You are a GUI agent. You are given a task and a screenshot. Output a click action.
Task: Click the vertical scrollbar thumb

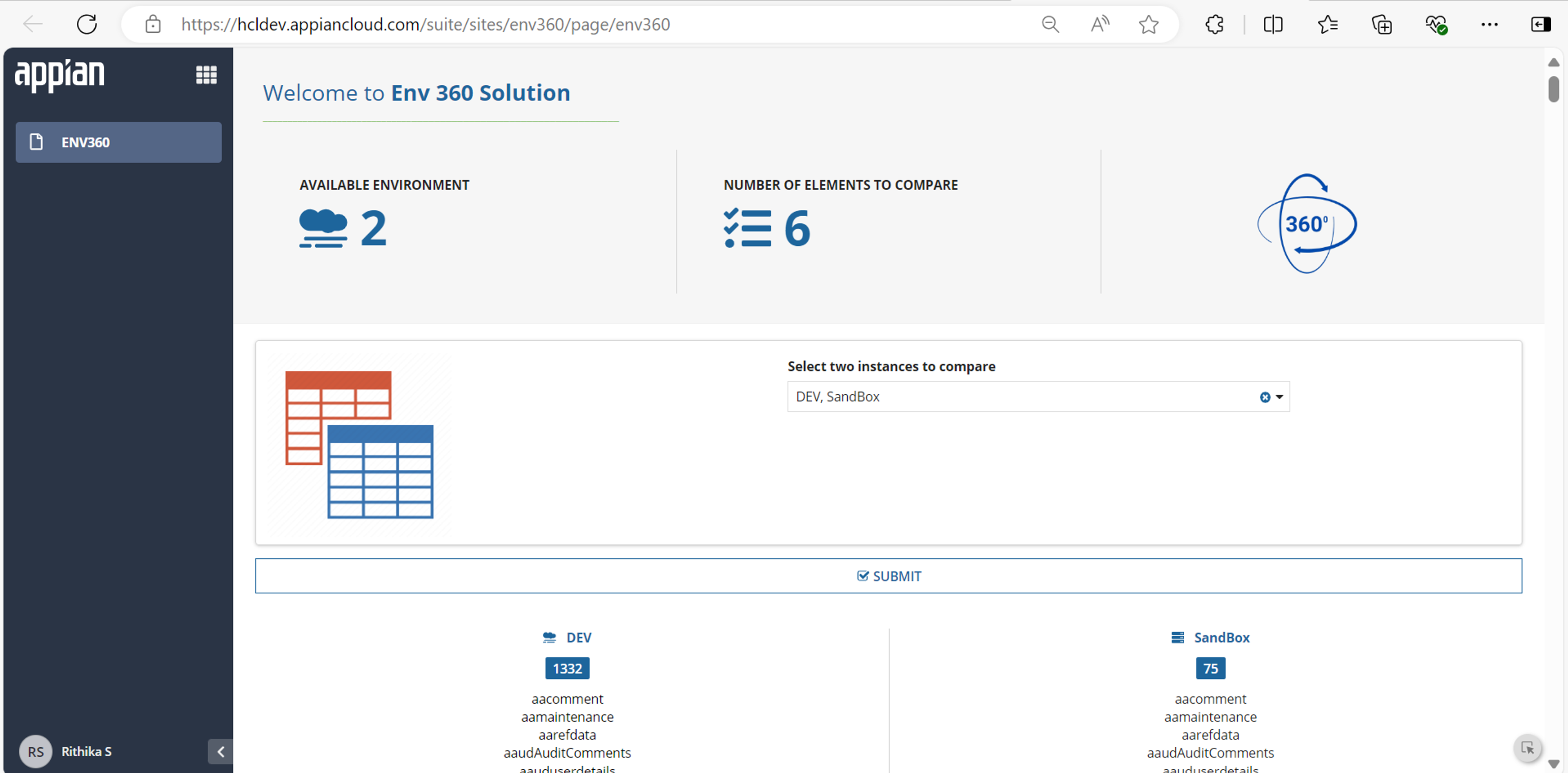(x=1553, y=89)
